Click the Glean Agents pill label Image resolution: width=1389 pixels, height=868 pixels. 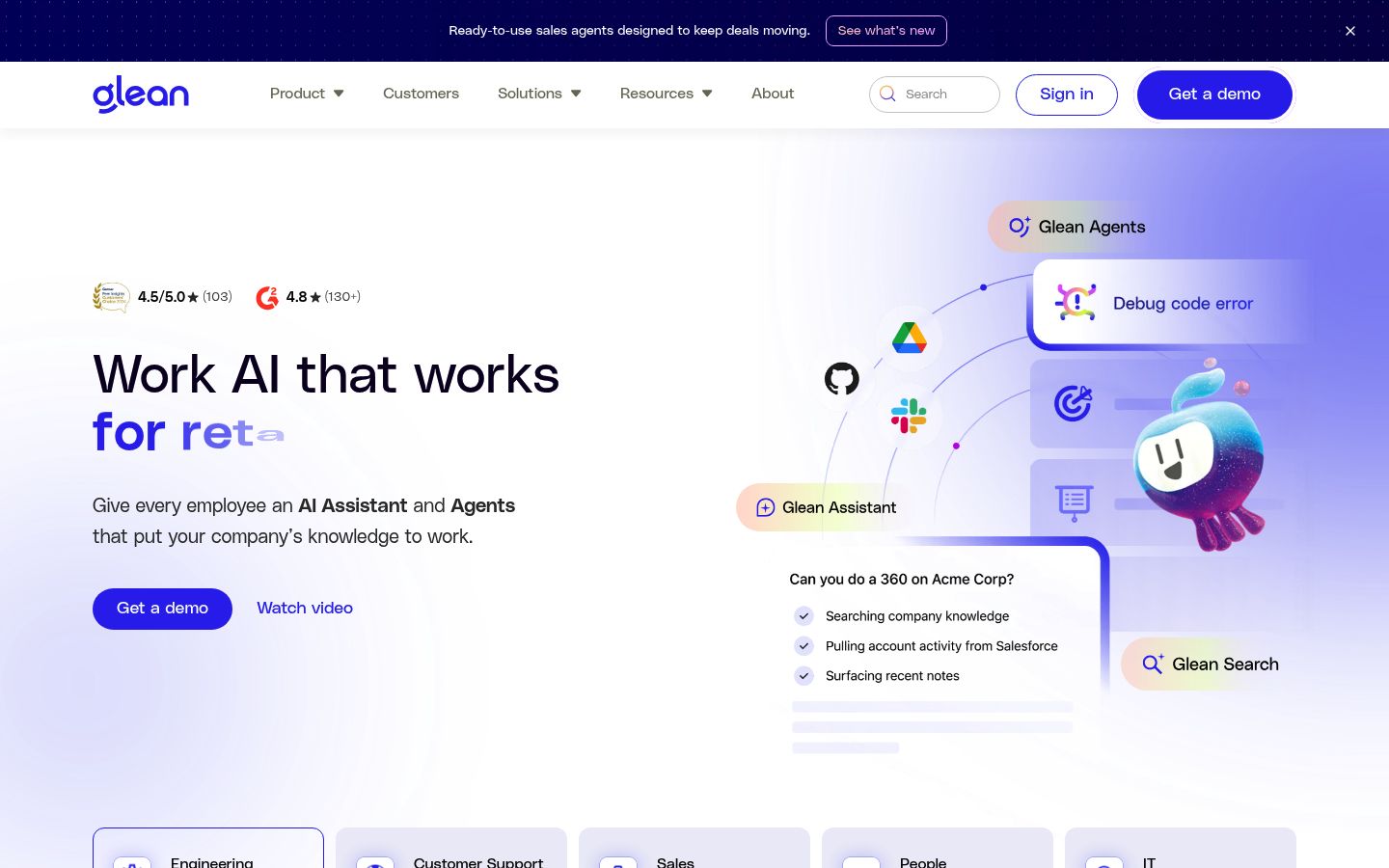(1092, 227)
